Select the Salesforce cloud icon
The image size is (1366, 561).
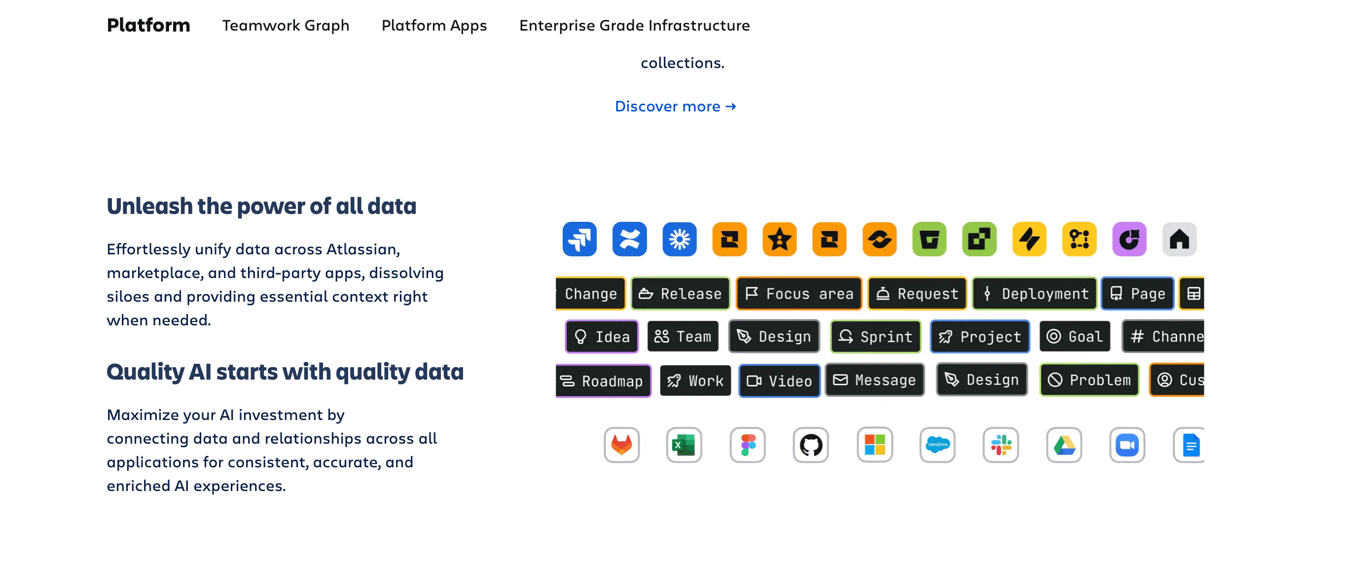point(938,445)
